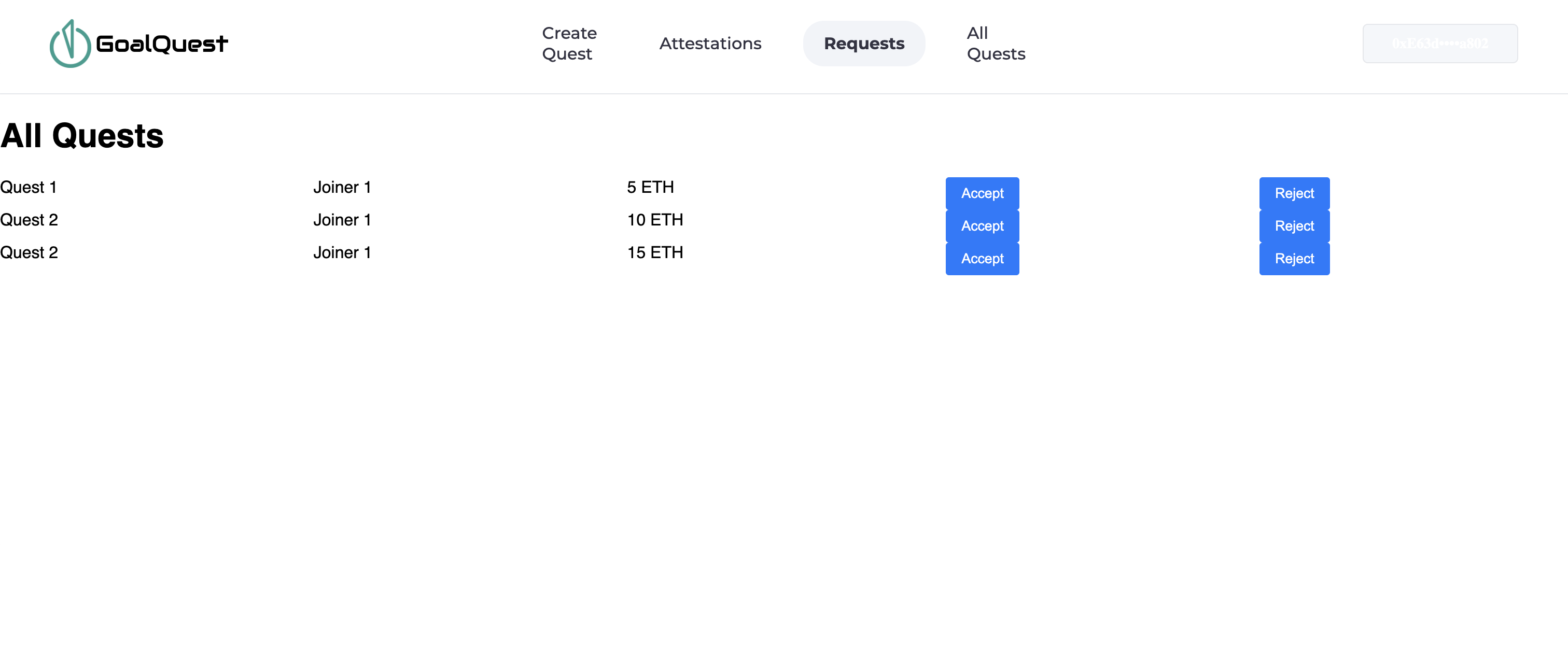Screen dimensions: 1568x651
Task: Click Joiner 1 on the first row
Action: pos(342,188)
